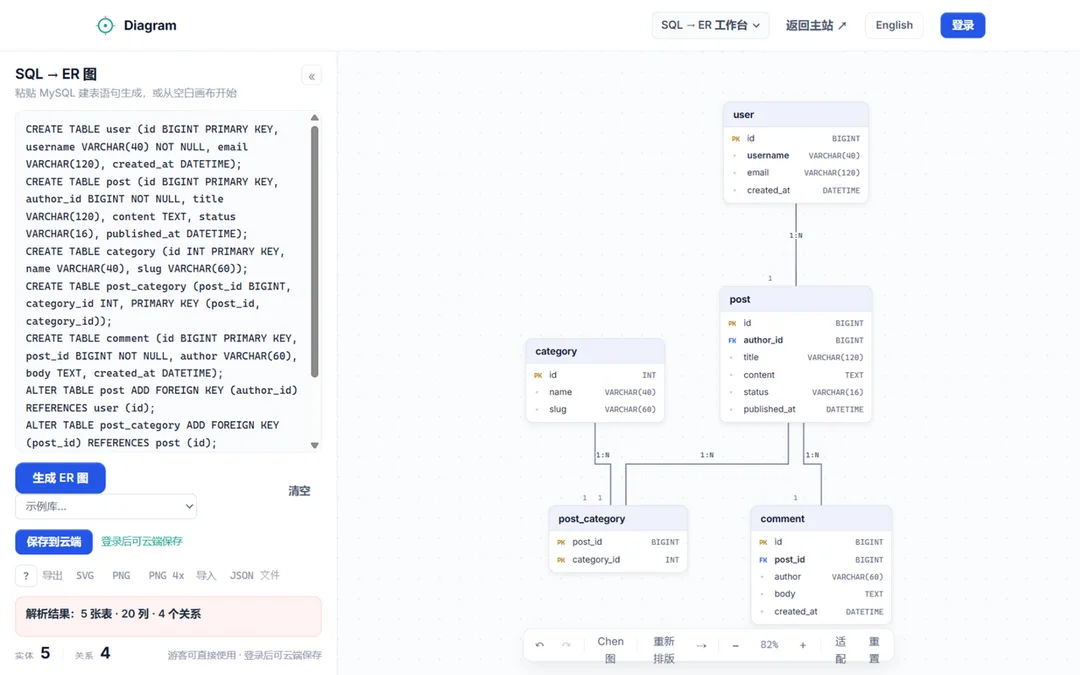Click the 生成 ER 图 button

(x=61, y=478)
